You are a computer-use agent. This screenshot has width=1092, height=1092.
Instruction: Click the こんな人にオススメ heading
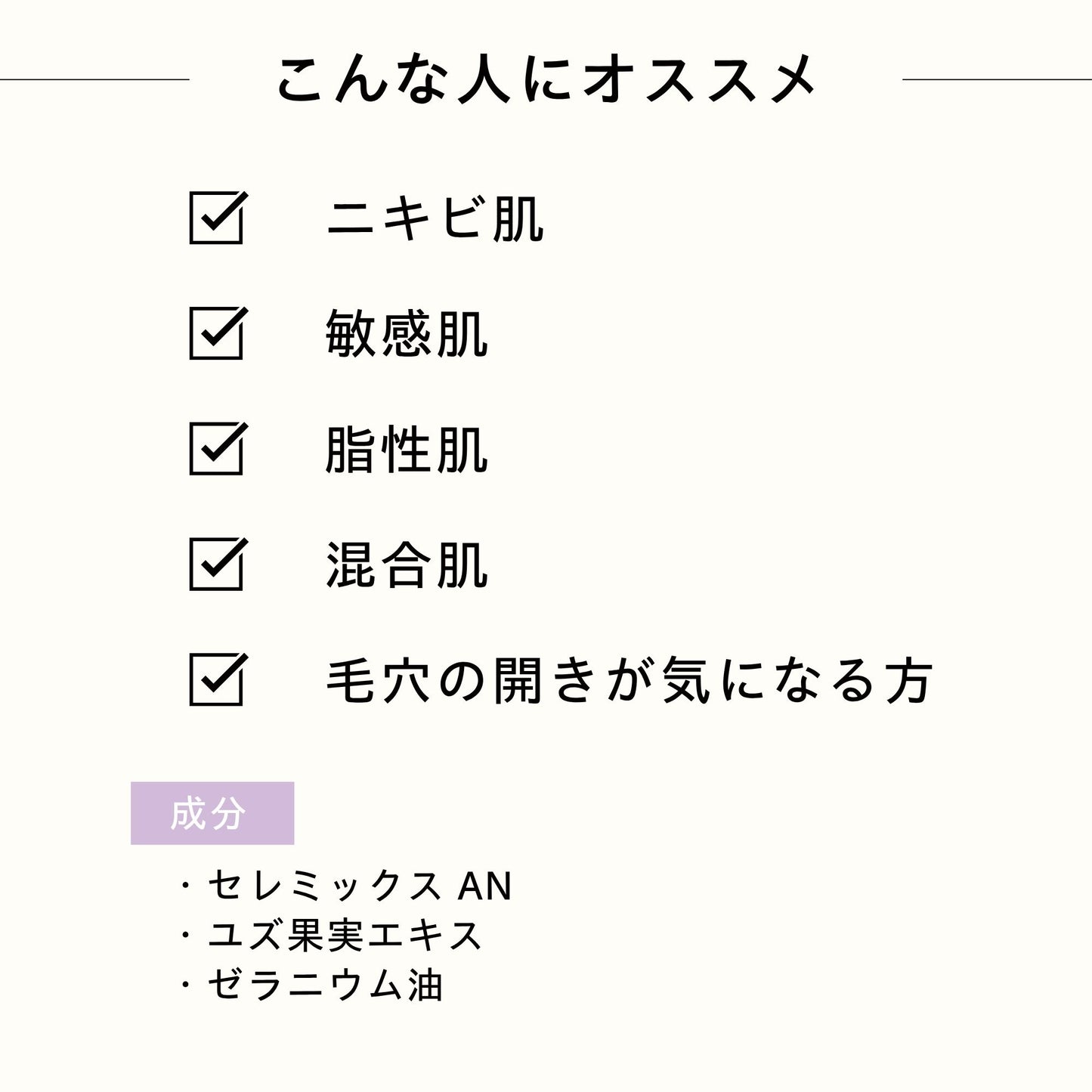pyautogui.click(x=546, y=79)
